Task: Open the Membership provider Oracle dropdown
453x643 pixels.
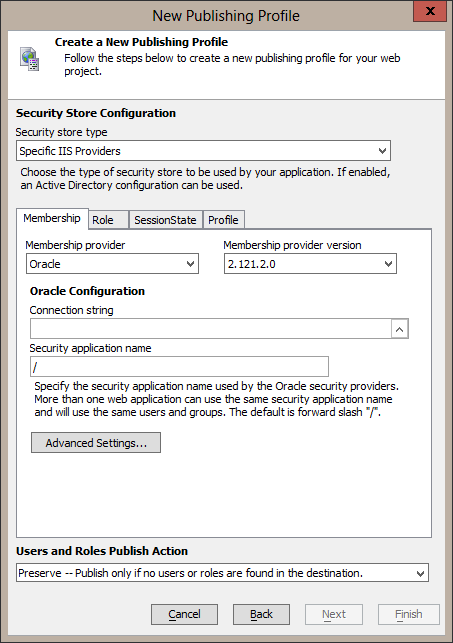Action: 112,264
